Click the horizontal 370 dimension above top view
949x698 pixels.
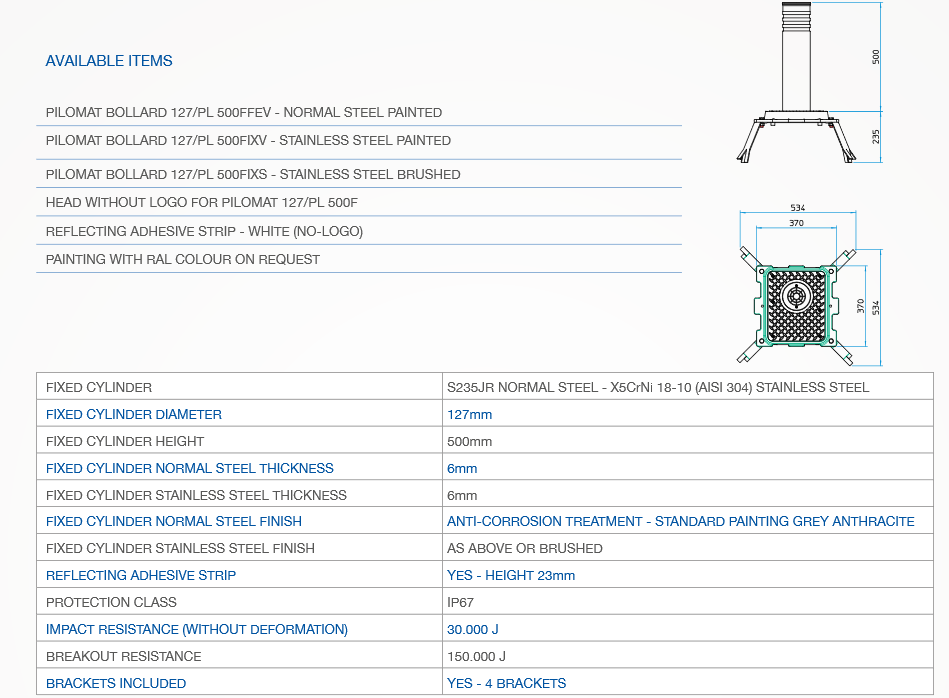(x=796, y=223)
